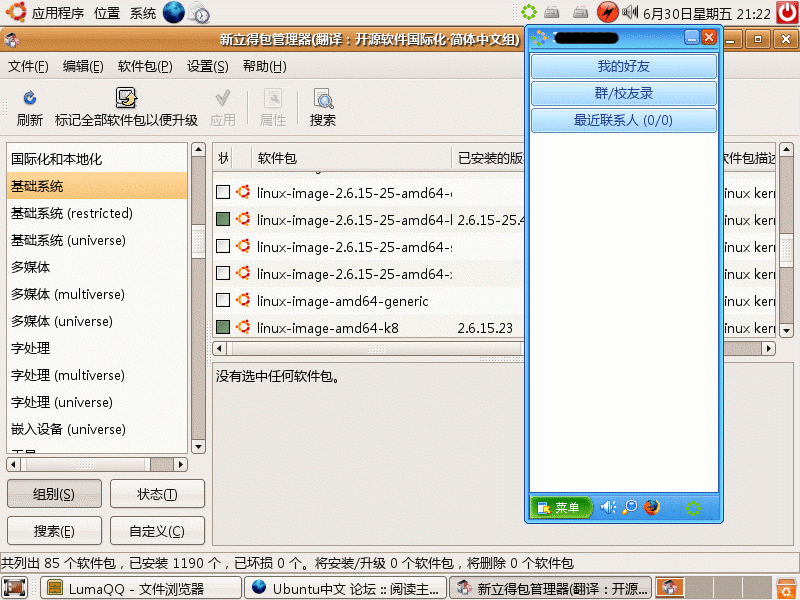Launch the envelope-and-clock mail icon in top panel

tap(199, 13)
